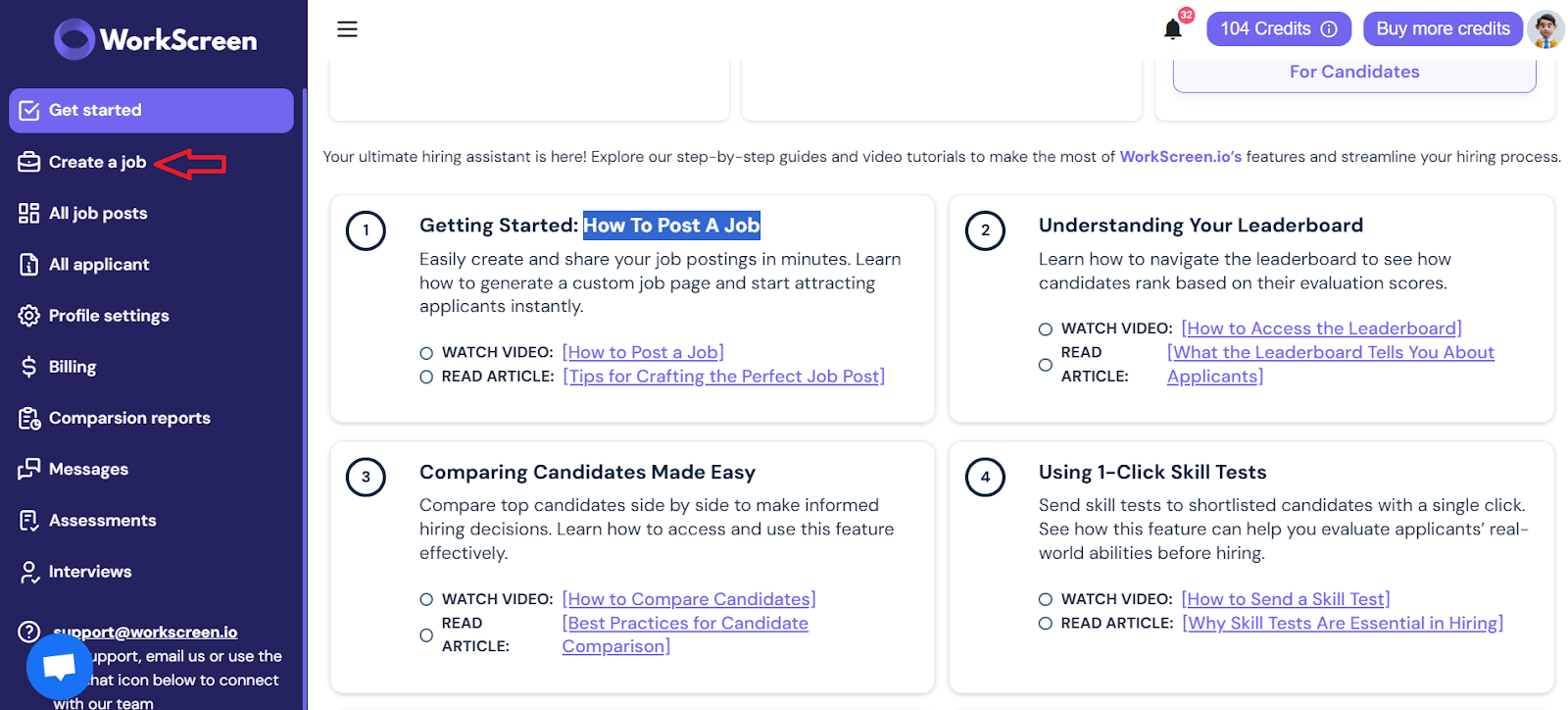Viewport: 1568px width, 710px height.
Task: Open How to Access the Leaderboard link
Action: [1321, 329]
